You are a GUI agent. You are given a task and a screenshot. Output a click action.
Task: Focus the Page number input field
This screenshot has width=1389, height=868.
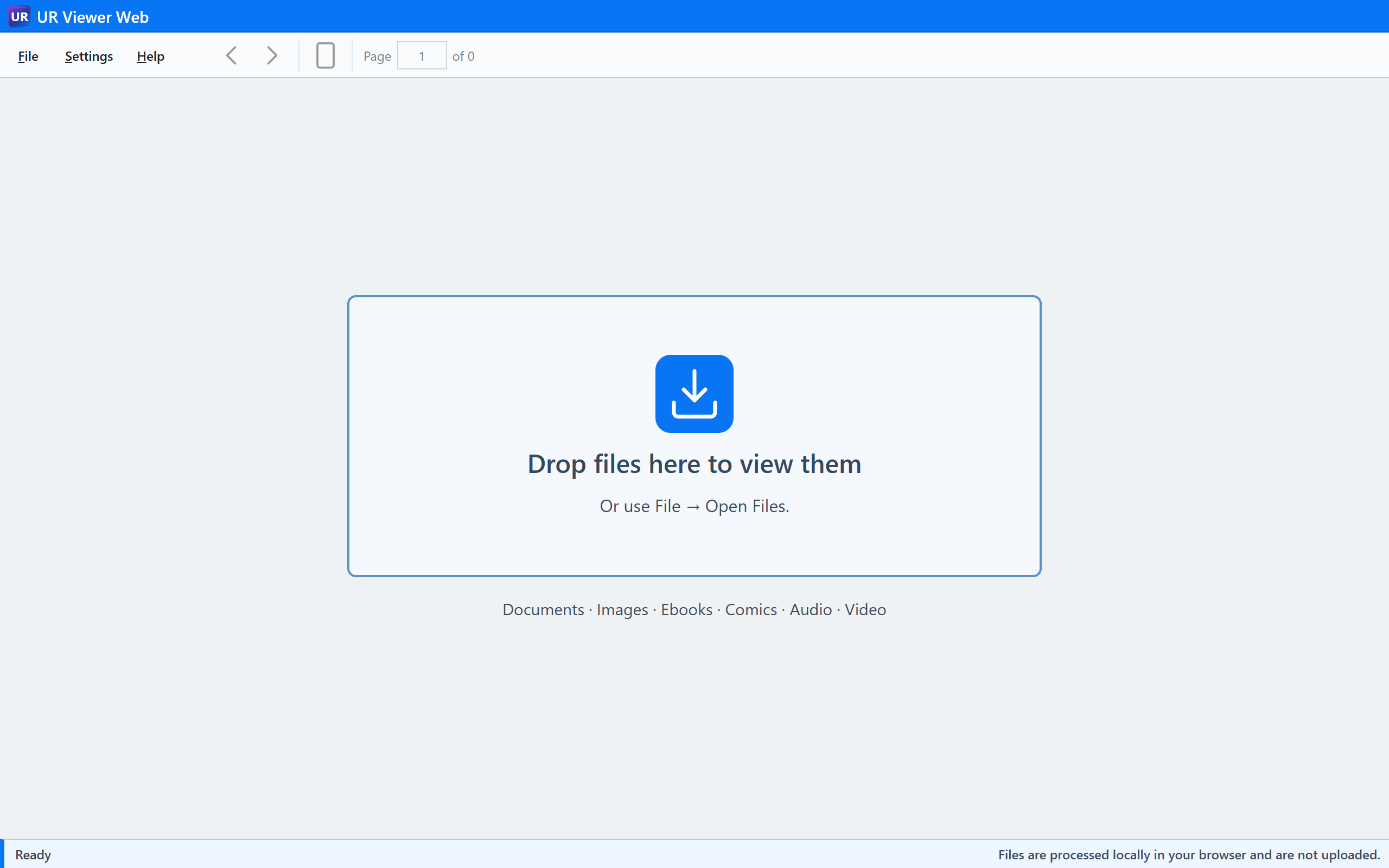[x=422, y=56]
